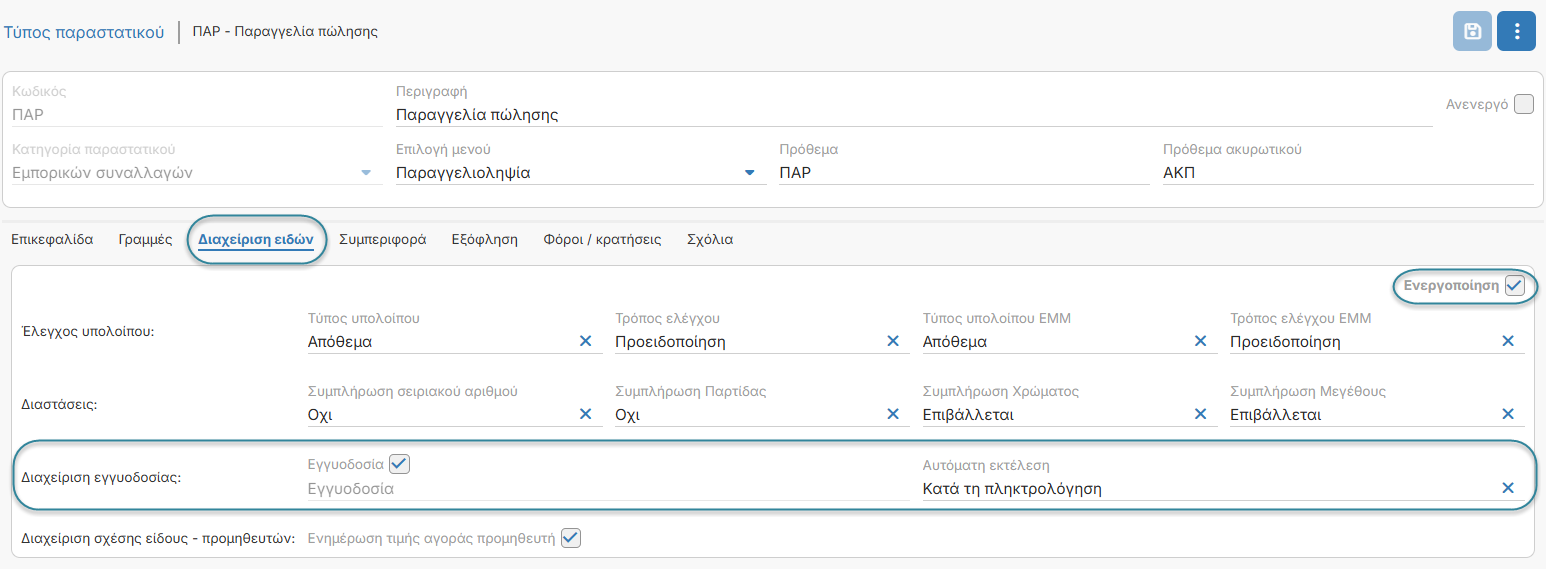Clear the Τρόπος ελέγχου field
The image size is (1546, 569).
893,341
